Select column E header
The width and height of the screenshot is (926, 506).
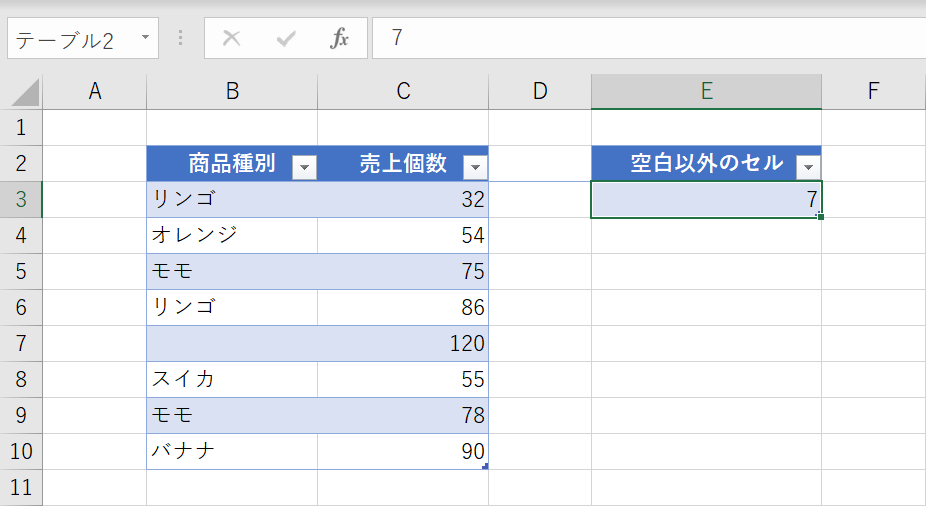point(706,92)
